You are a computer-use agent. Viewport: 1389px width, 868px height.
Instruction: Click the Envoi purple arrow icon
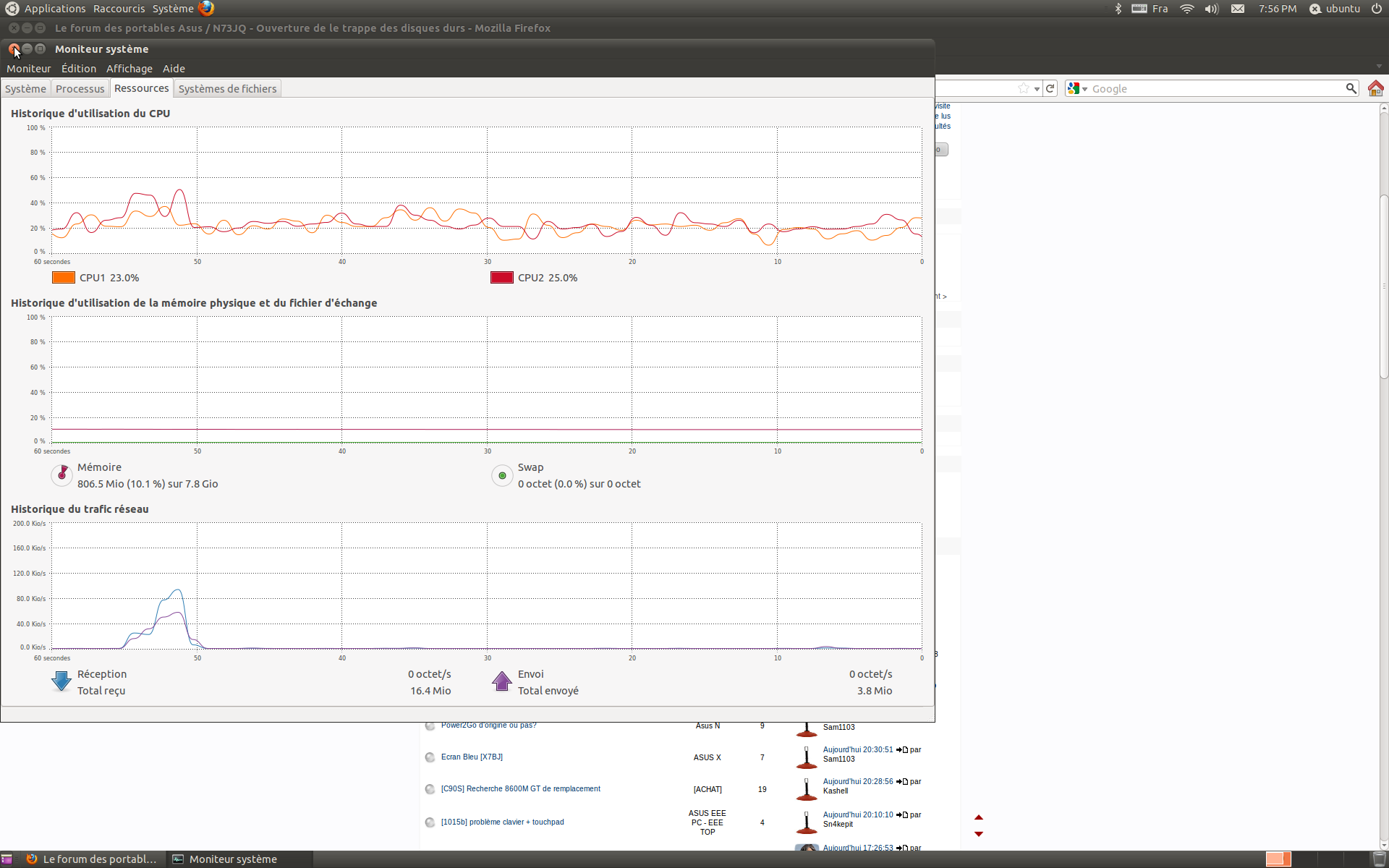coord(502,681)
